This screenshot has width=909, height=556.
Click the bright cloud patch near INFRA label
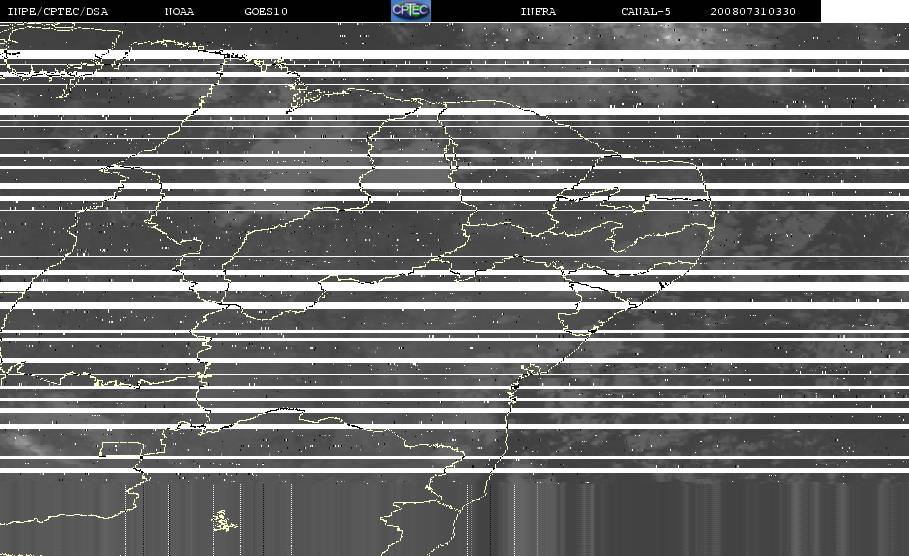(x=672, y=36)
